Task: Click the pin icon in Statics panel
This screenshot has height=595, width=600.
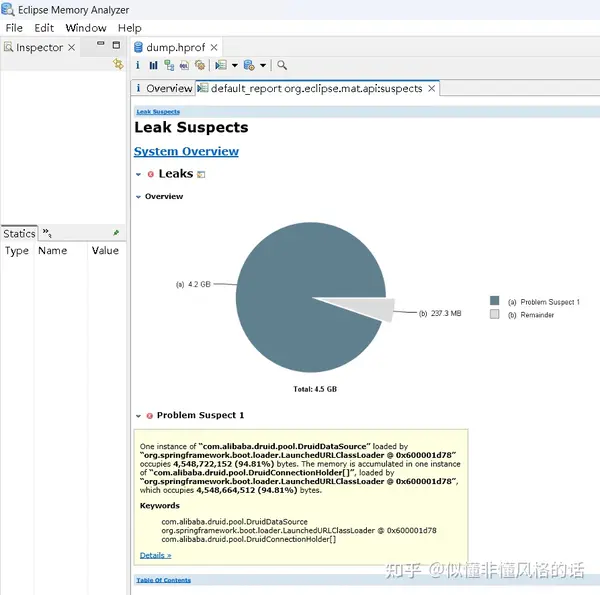Action: (116, 233)
